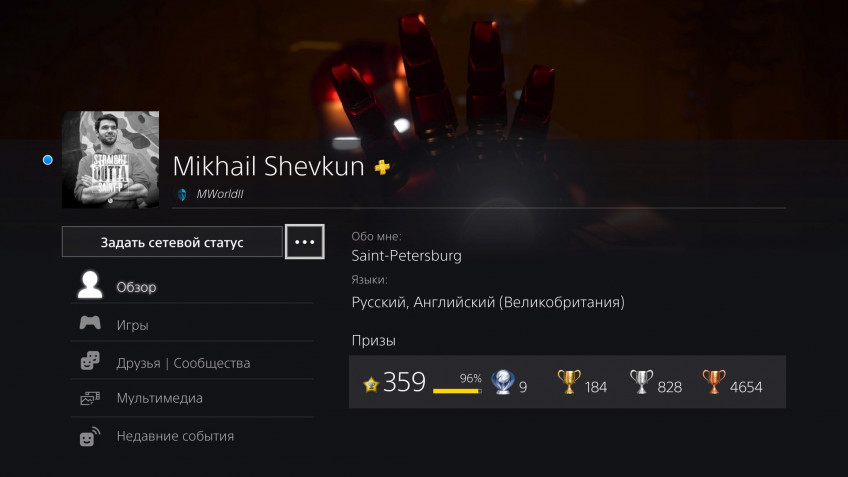Open the Обзор person icon
This screenshot has height=477, width=848.
point(90,284)
